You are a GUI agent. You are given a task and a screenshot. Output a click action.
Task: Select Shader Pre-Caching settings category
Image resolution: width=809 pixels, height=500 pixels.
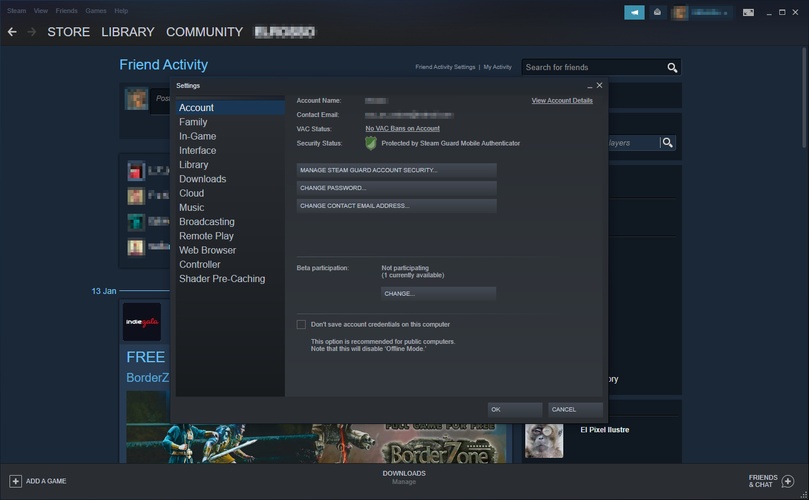[230, 279]
